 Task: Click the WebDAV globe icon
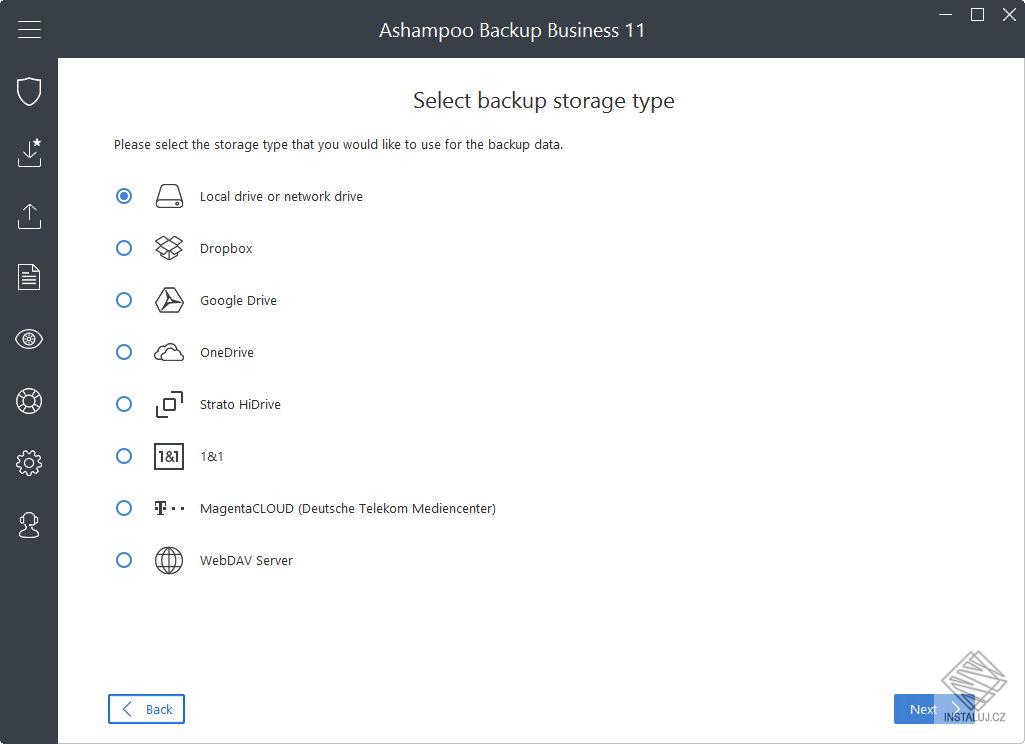coord(168,560)
